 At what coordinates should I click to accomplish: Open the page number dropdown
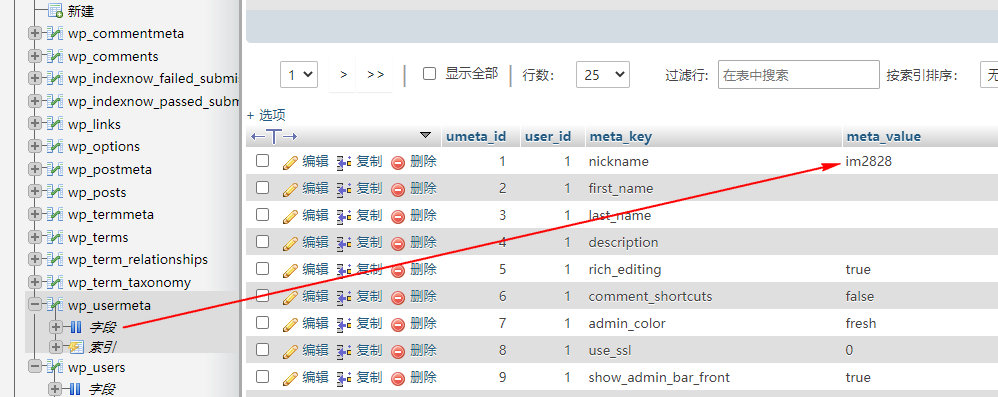coord(299,74)
